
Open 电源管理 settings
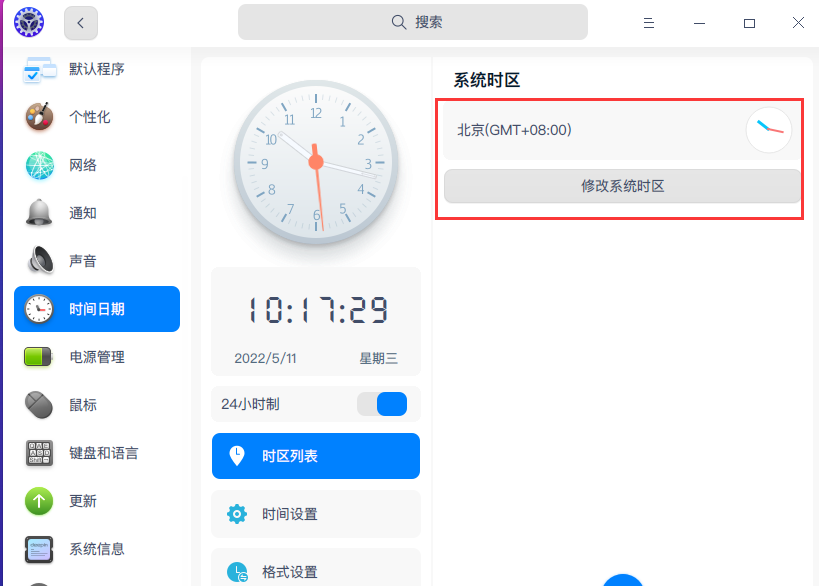point(97,357)
